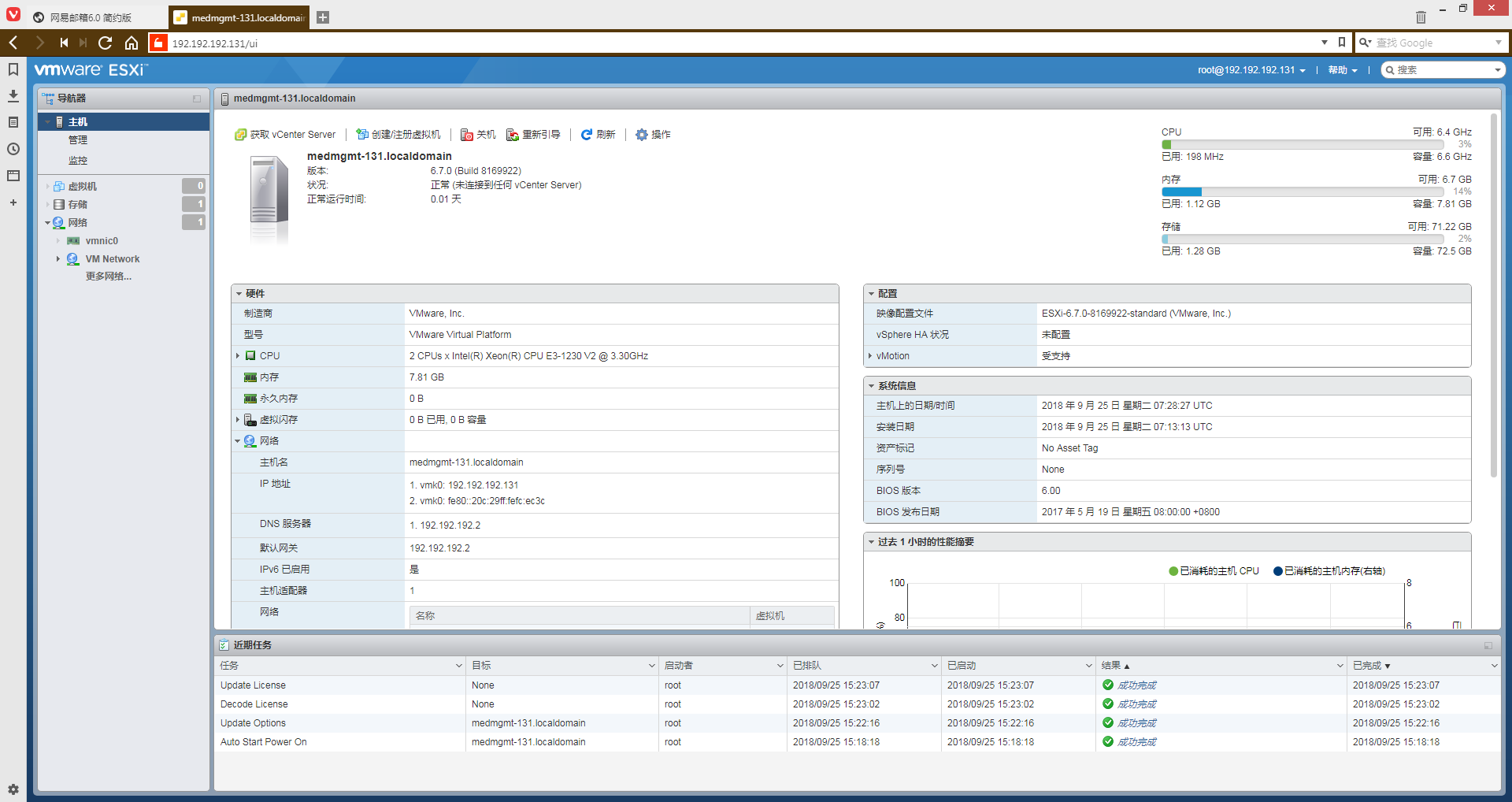Click the main content vertical scrollbar
The width and height of the screenshot is (1512, 802).
(1493, 295)
